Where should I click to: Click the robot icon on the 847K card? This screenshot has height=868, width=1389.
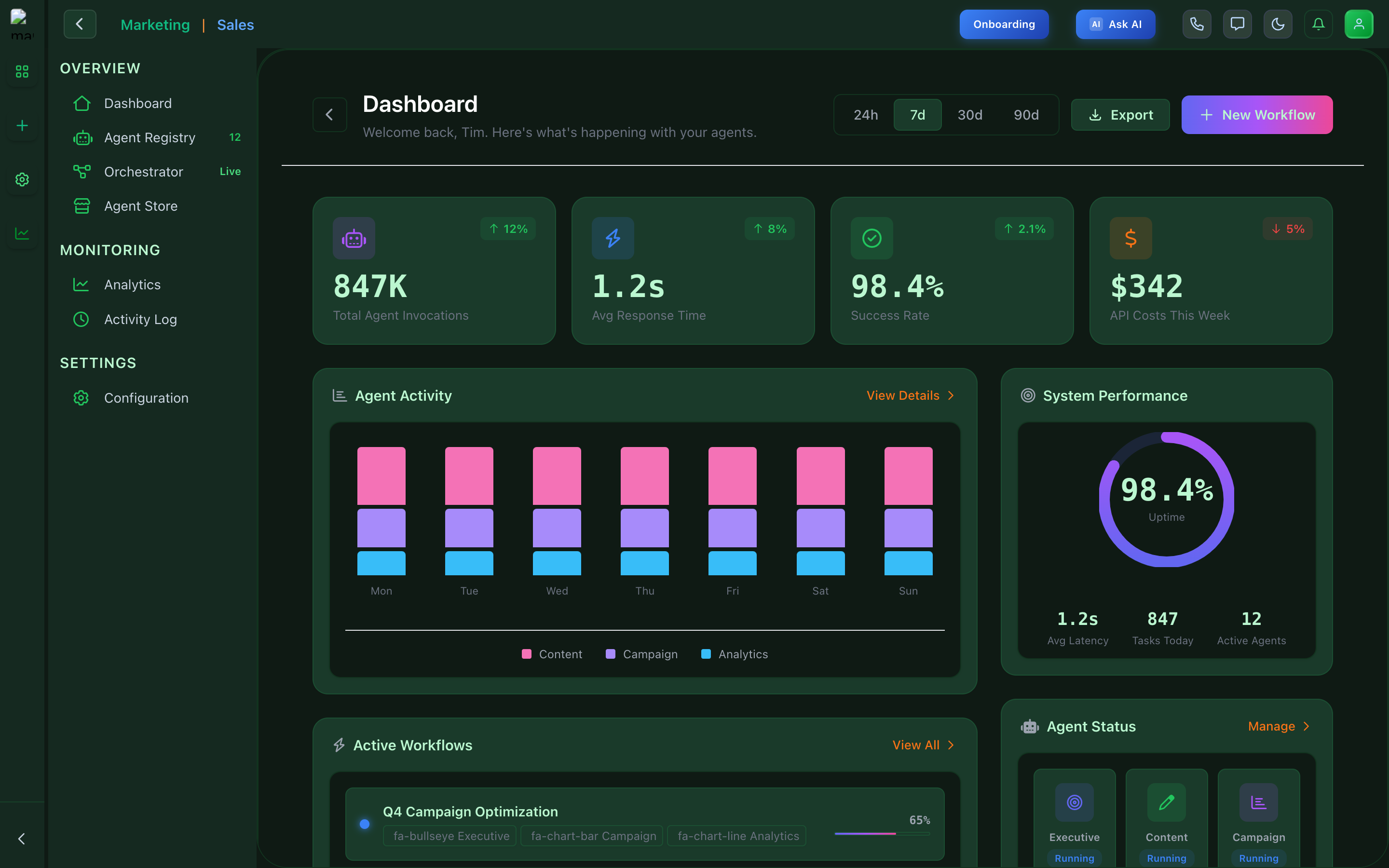[354, 238]
